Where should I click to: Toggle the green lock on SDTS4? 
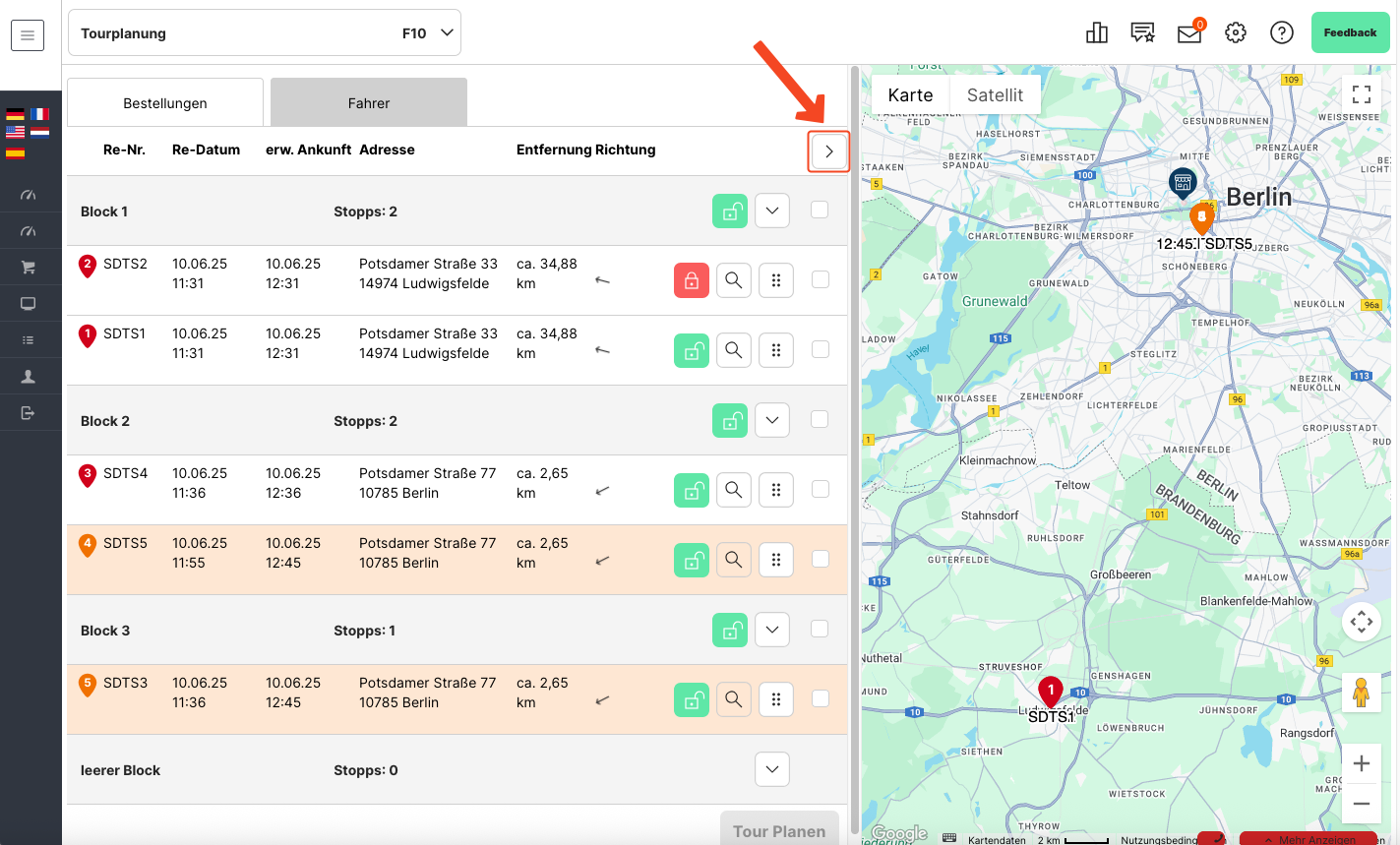692,490
